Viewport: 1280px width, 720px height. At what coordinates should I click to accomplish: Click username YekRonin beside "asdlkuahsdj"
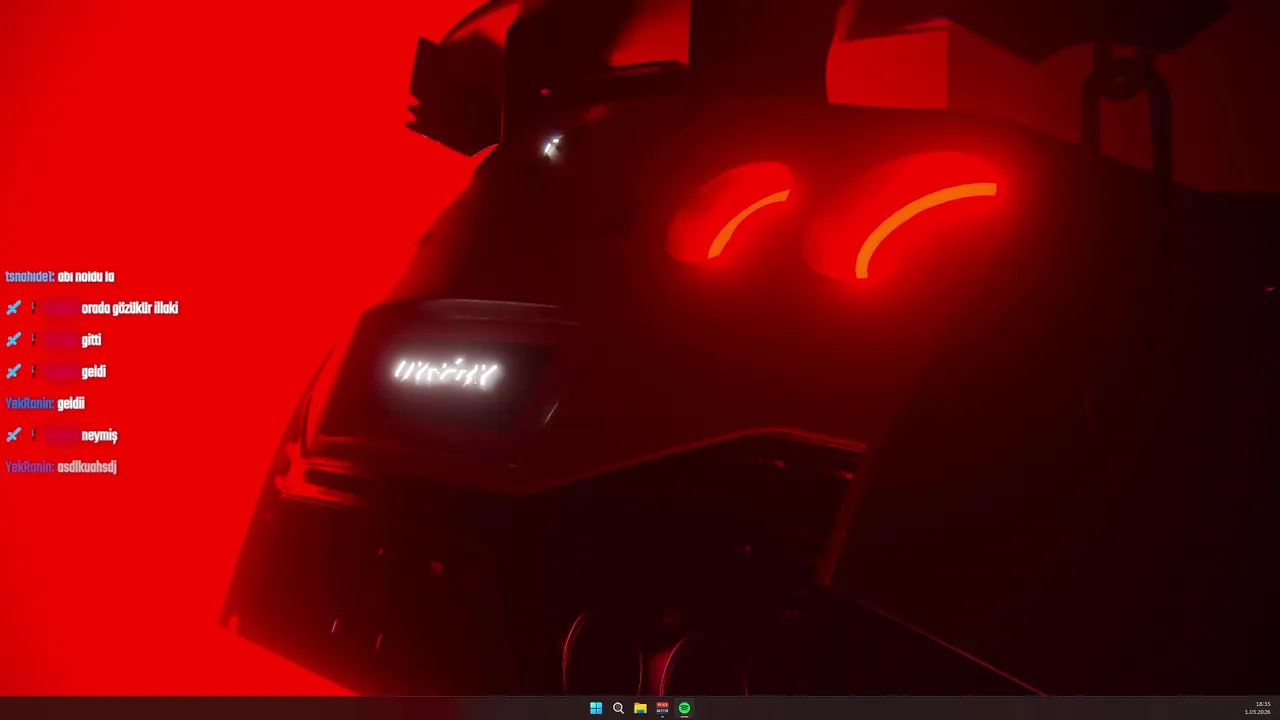tap(30, 467)
